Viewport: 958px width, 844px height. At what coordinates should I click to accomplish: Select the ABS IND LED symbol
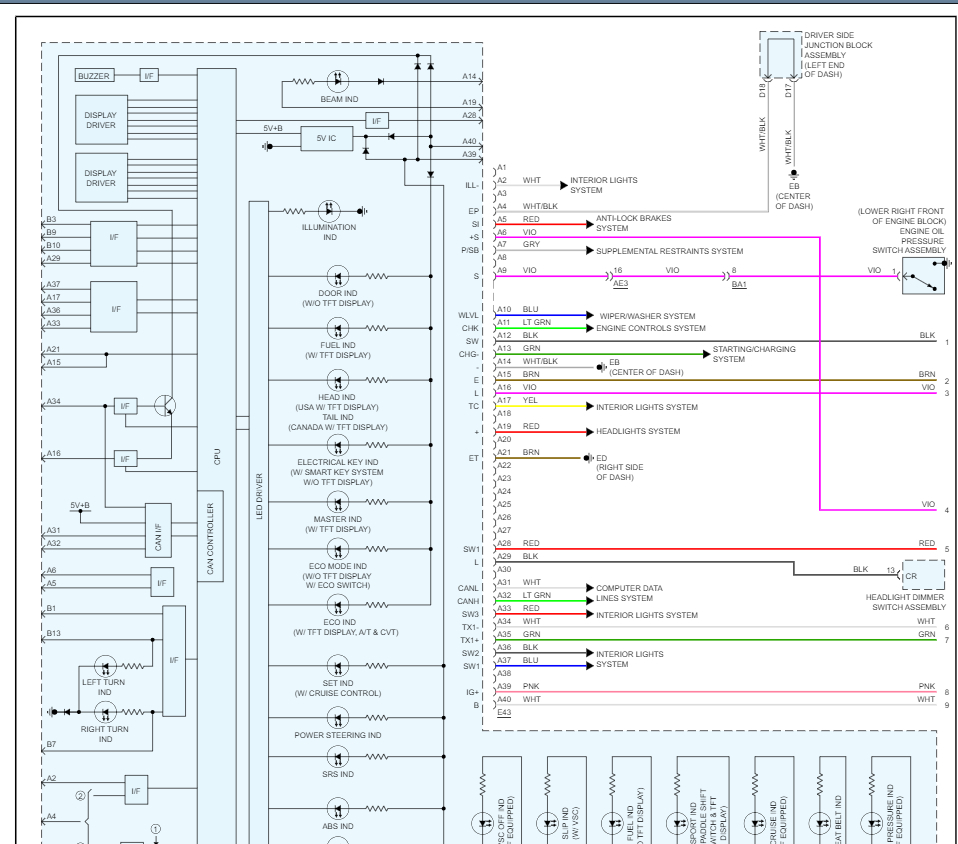click(338, 809)
